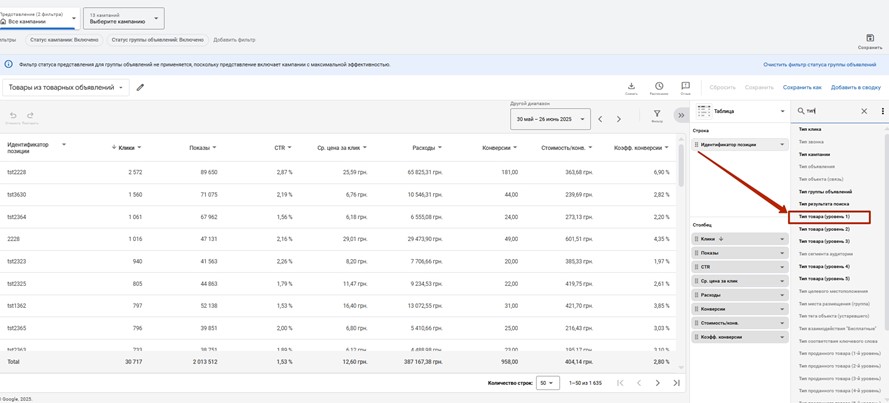Go to next date range arrow
Image resolution: width=889 pixels, height=403 pixels.
(x=619, y=119)
